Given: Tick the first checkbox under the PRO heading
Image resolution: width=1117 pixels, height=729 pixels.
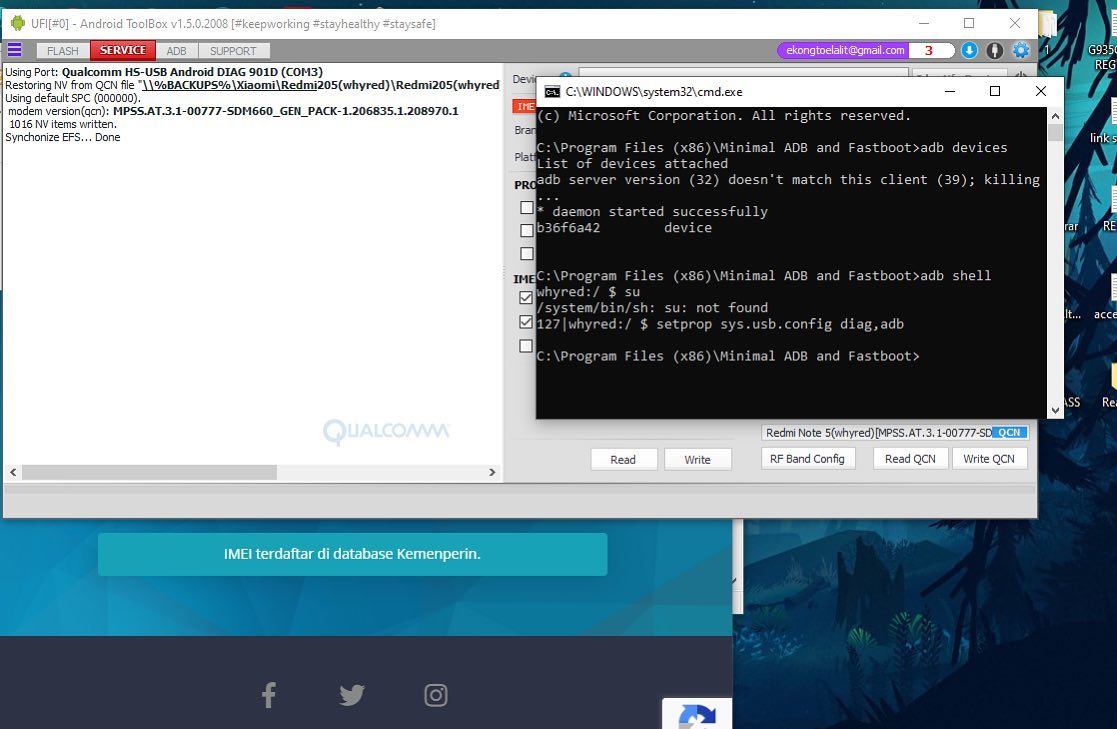Looking at the screenshot, I should (x=526, y=207).
